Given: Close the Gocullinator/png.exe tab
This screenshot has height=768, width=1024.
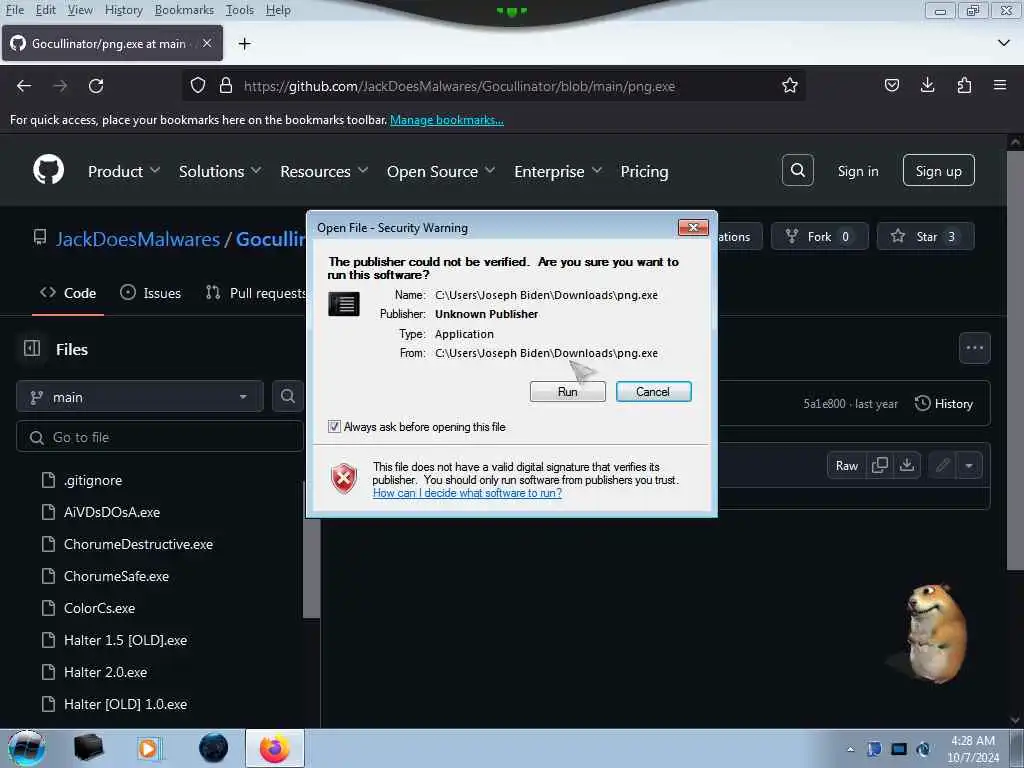Looking at the screenshot, I should click(x=206, y=43).
